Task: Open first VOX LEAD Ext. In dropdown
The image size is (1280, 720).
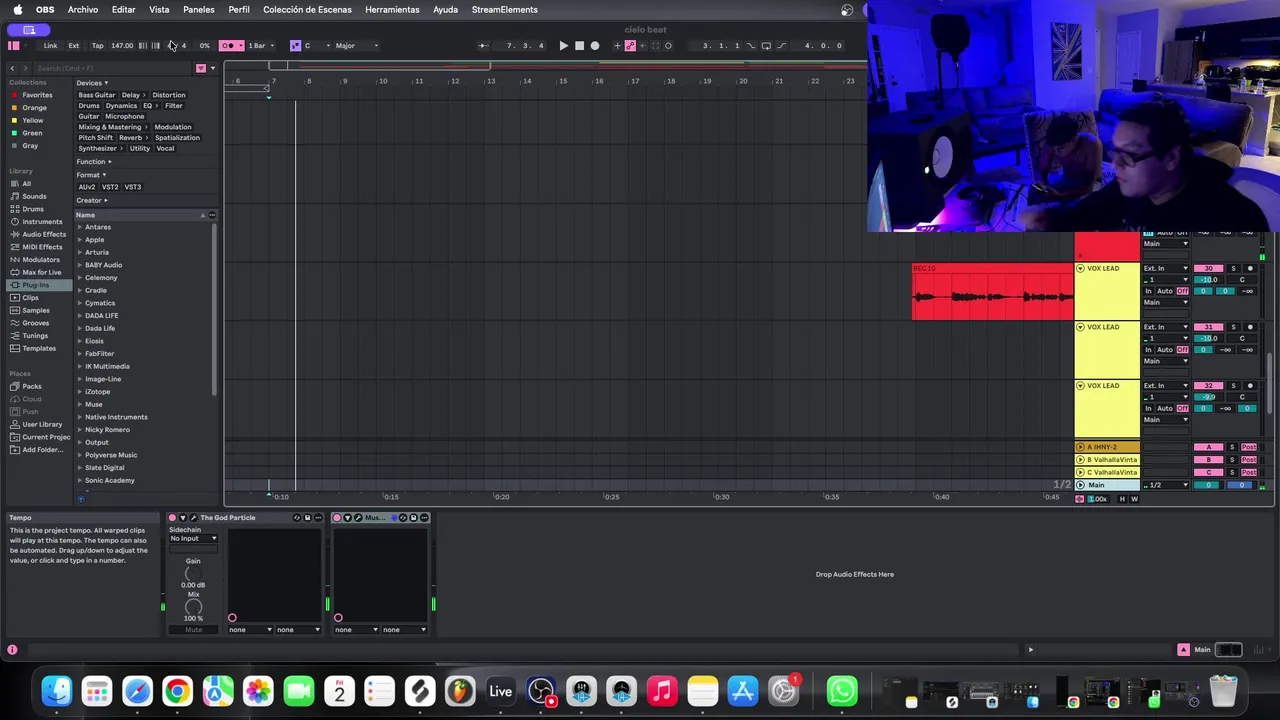Action: (1166, 268)
